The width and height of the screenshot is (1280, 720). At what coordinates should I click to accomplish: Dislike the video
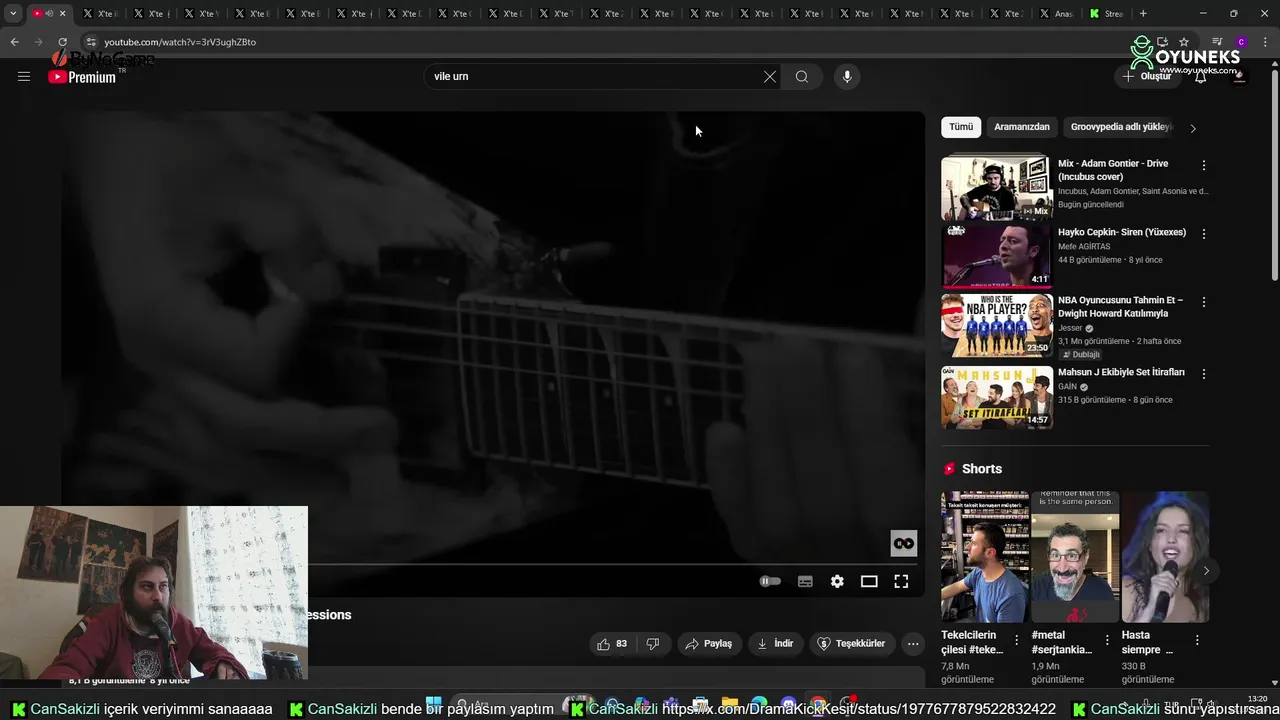653,644
